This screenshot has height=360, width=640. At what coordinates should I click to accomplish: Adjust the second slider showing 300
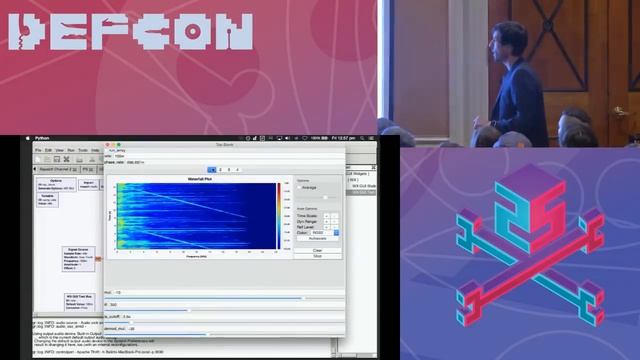coord(224,311)
